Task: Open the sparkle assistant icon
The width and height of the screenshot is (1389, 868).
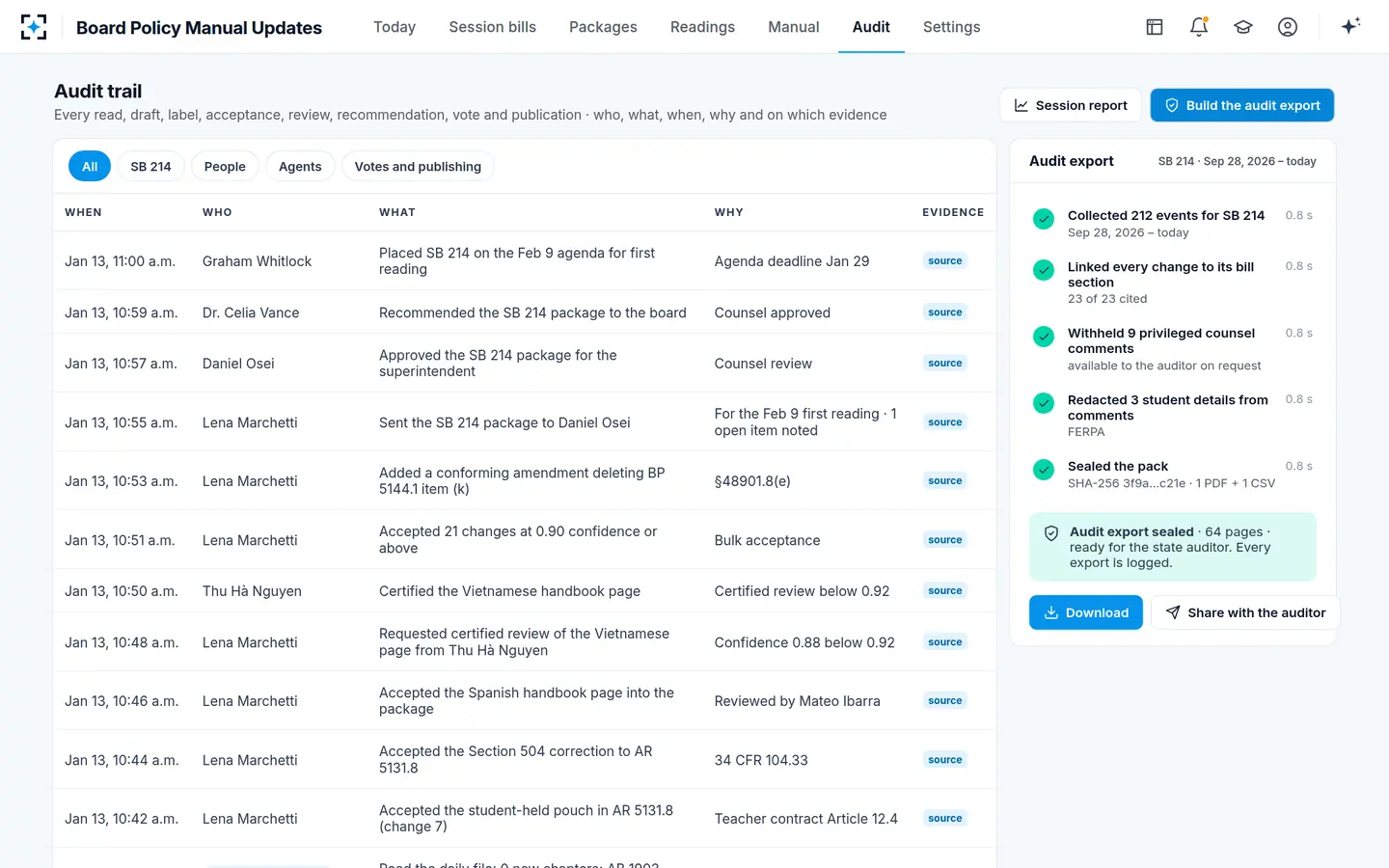Action: [1350, 26]
